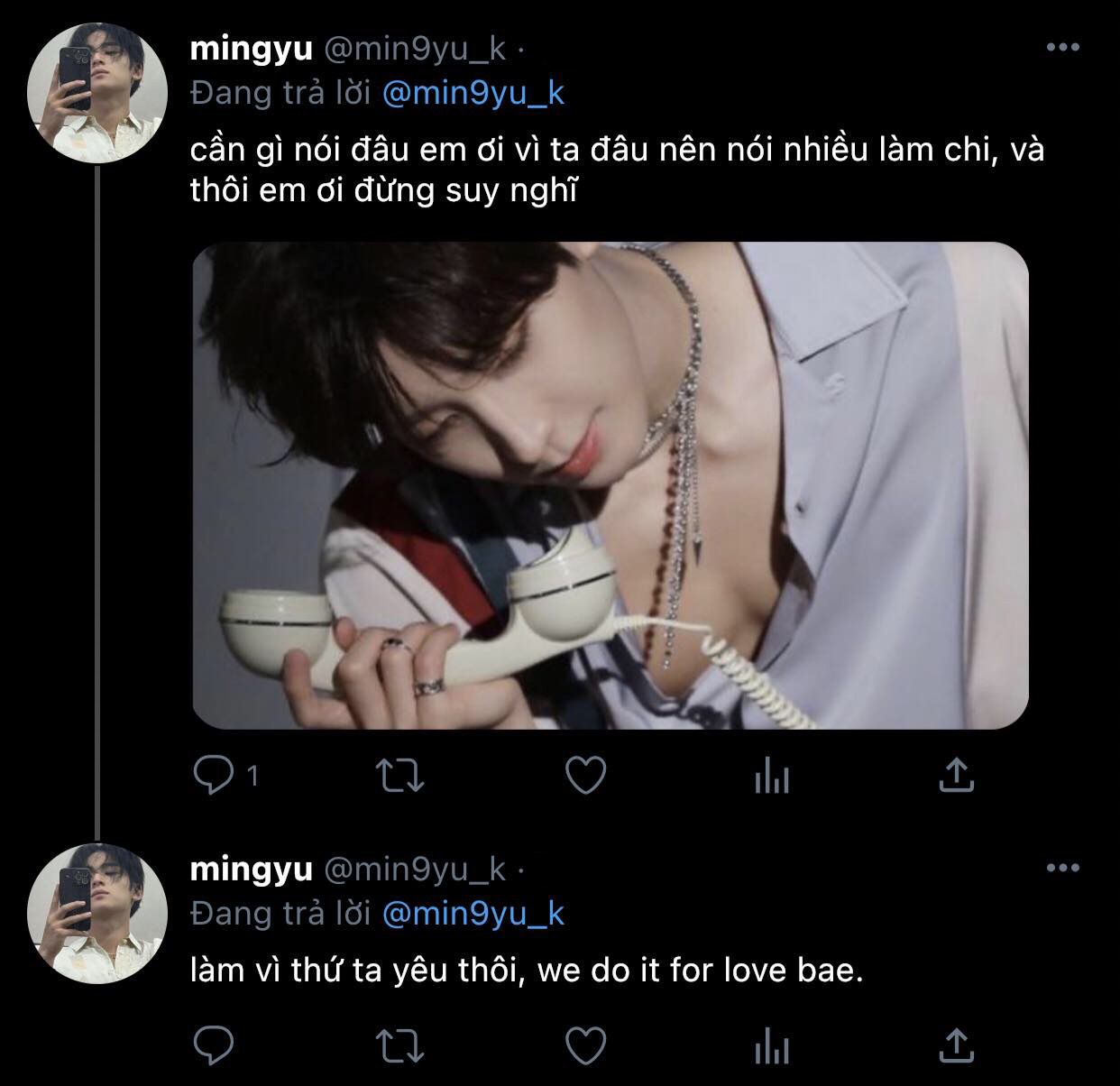Like the 'we do it for love bae' tweet
Screen dimensions: 1120x1086
coord(585,1046)
